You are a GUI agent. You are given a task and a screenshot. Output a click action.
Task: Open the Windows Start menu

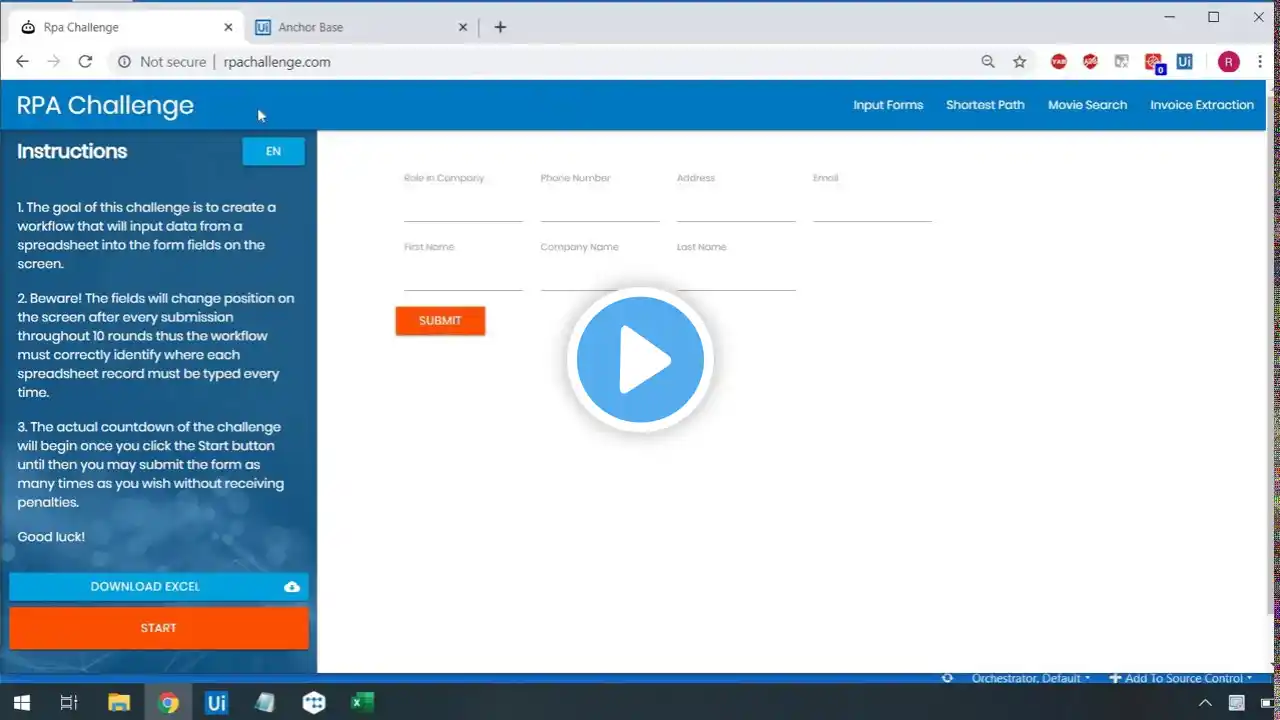21,703
